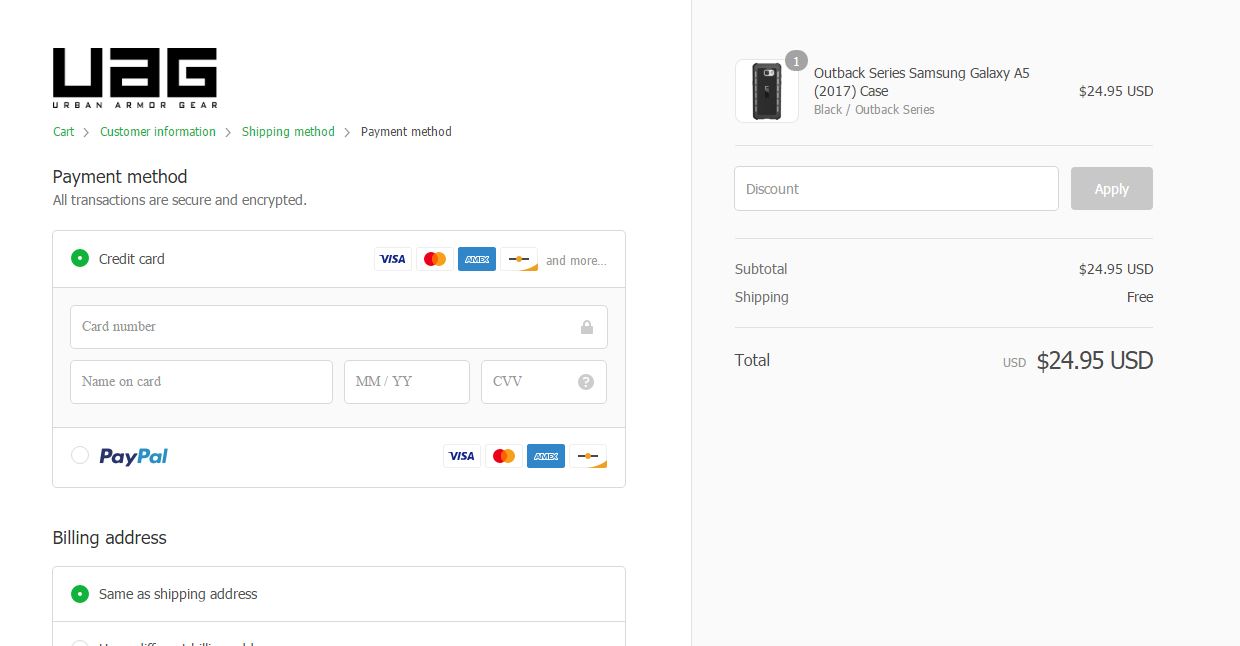Click the PayPal logo

click(x=133, y=456)
